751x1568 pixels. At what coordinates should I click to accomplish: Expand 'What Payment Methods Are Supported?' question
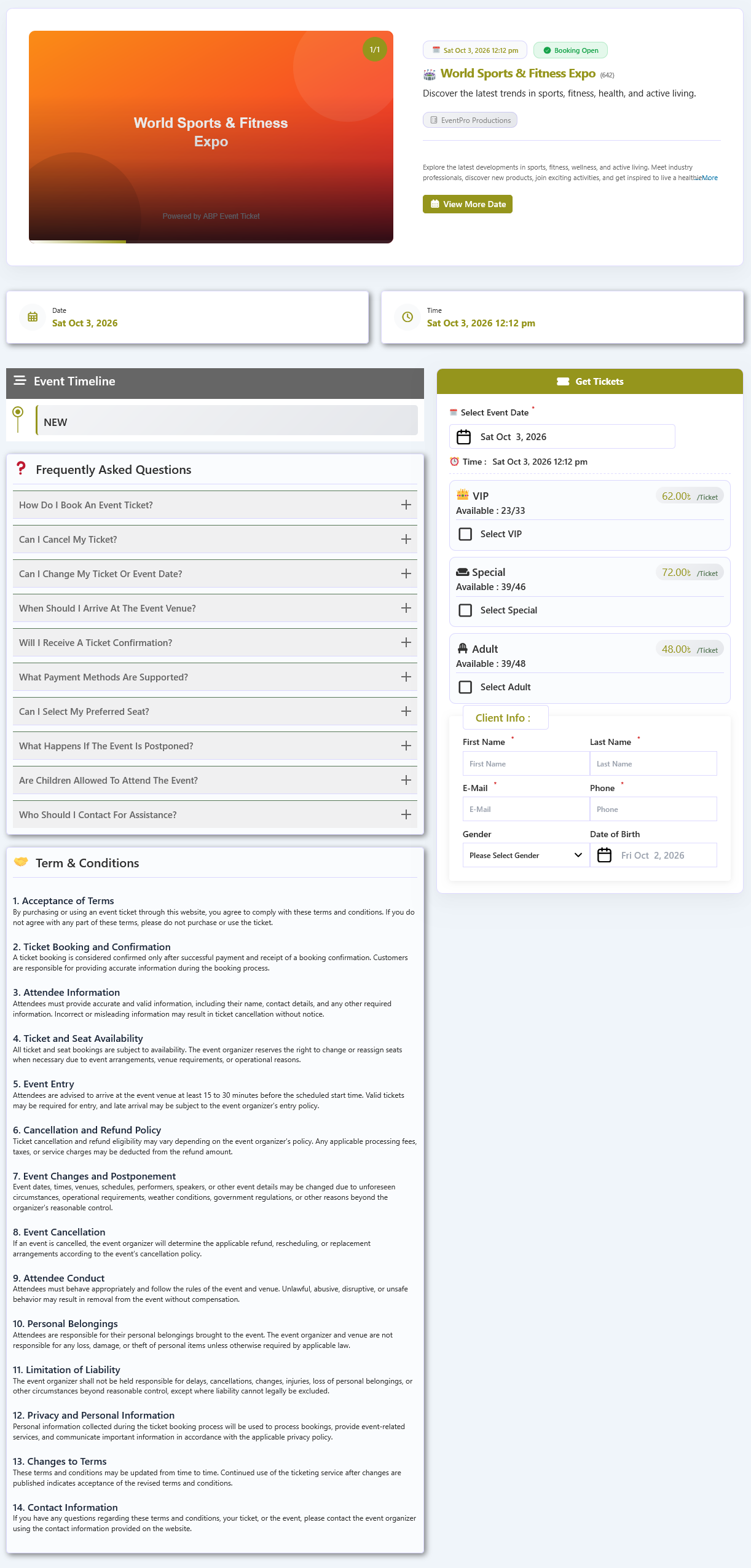(215, 677)
